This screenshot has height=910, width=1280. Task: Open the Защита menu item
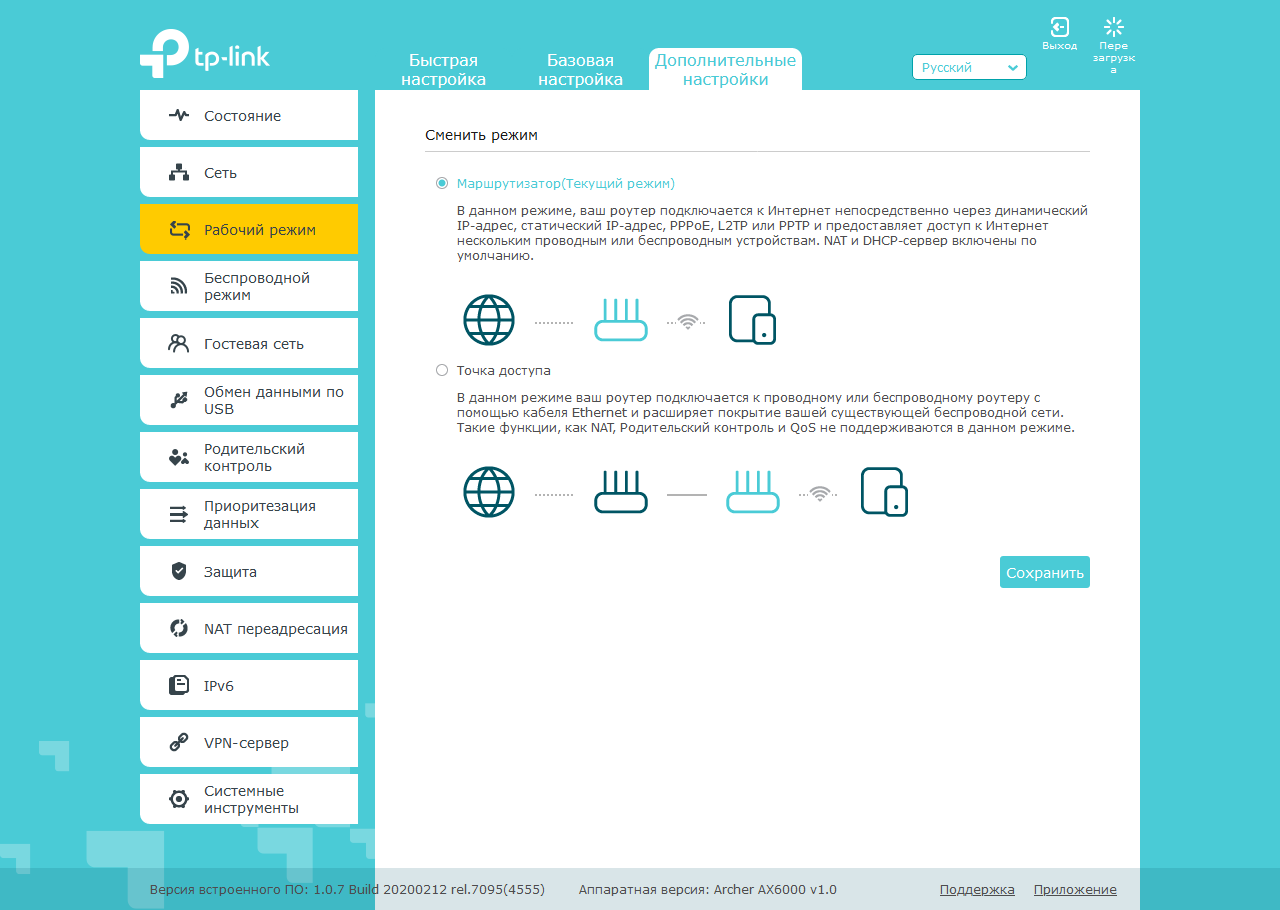tap(249, 571)
